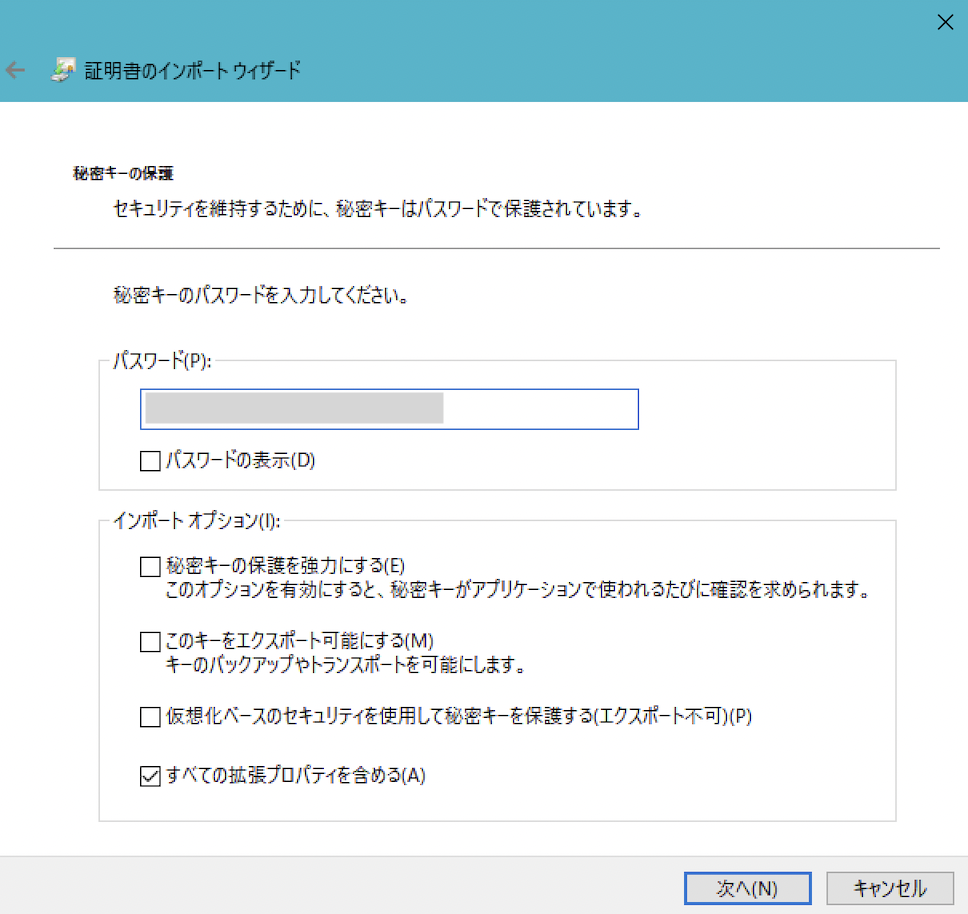968x914 pixels.
Task: Click the back arrow in the wizard header
Action: coord(16,70)
